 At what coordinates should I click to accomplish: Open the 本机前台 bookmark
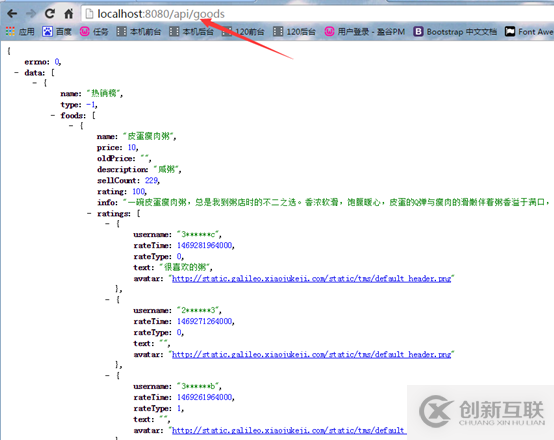(138, 32)
